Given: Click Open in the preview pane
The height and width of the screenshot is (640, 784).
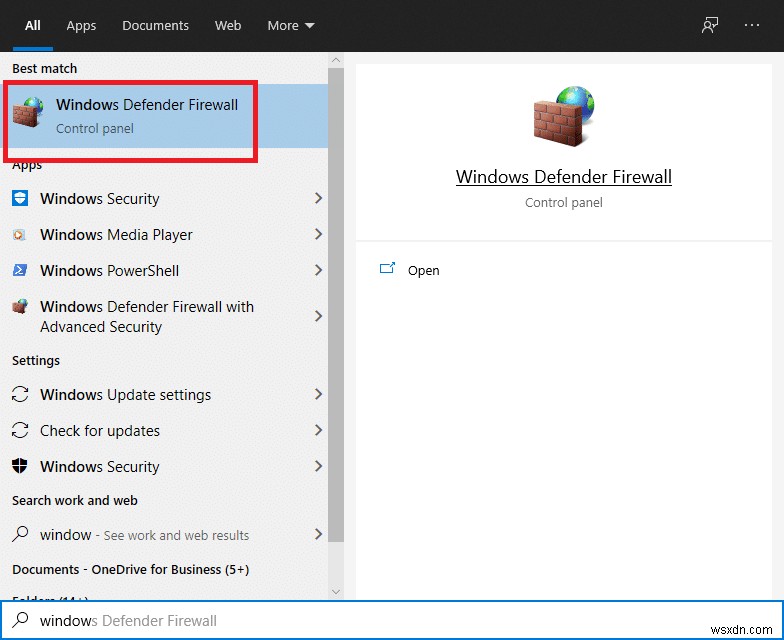Looking at the screenshot, I should pyautogui.click(x=424, y=270).
